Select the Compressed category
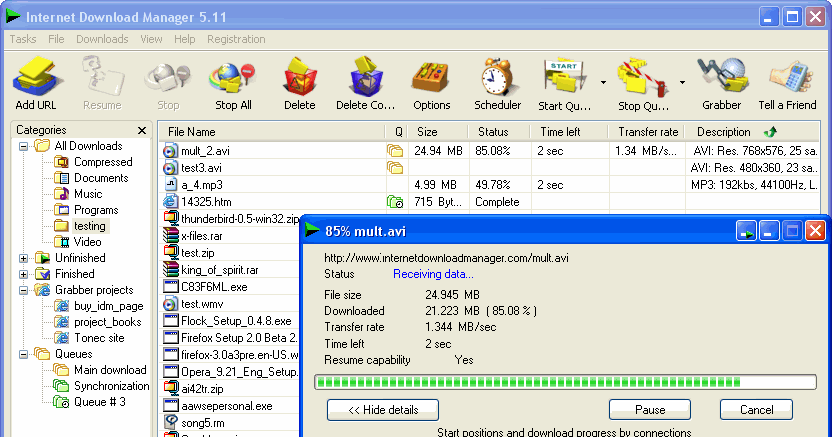Viewport: 832px width, 437px height. (93, 162)
